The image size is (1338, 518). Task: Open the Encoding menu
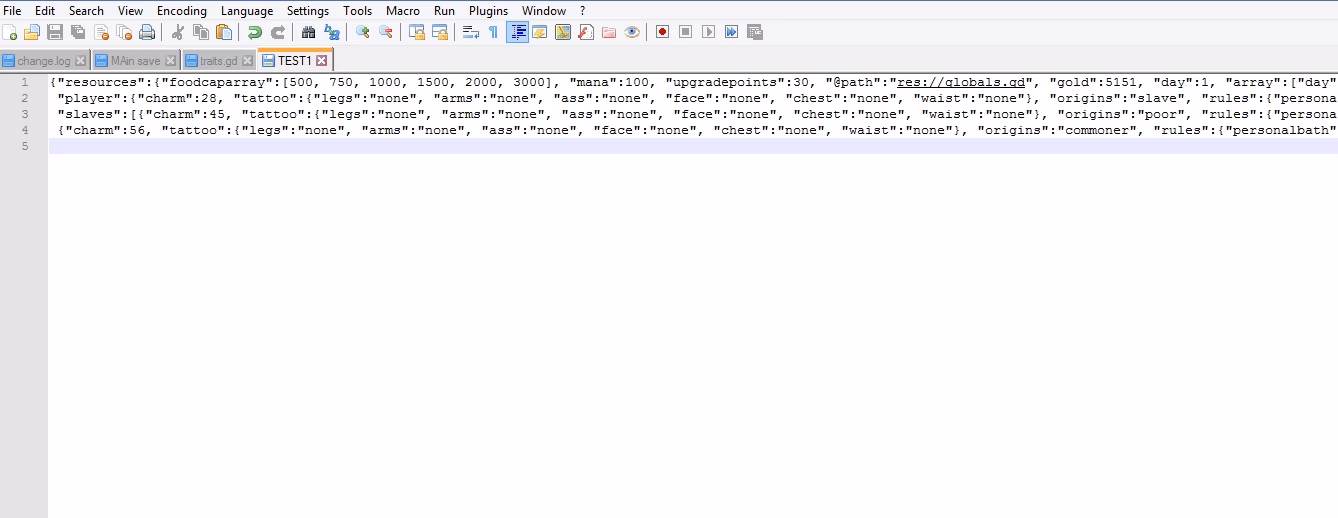tap(181, 10)
